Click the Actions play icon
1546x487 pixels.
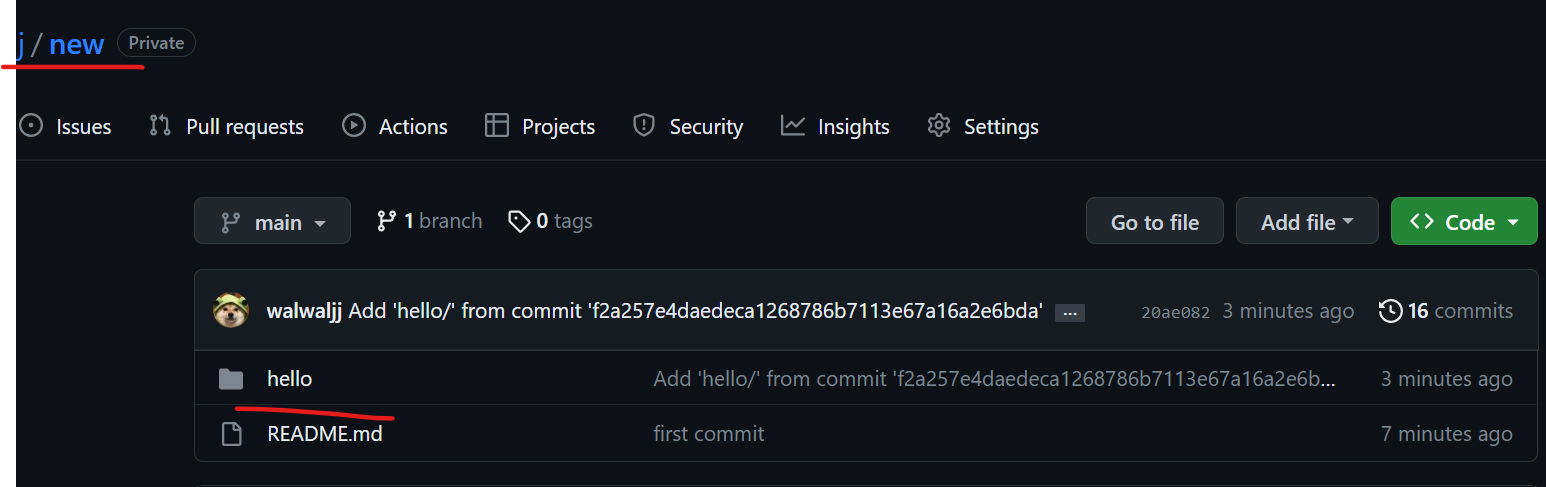coord(354,126)
